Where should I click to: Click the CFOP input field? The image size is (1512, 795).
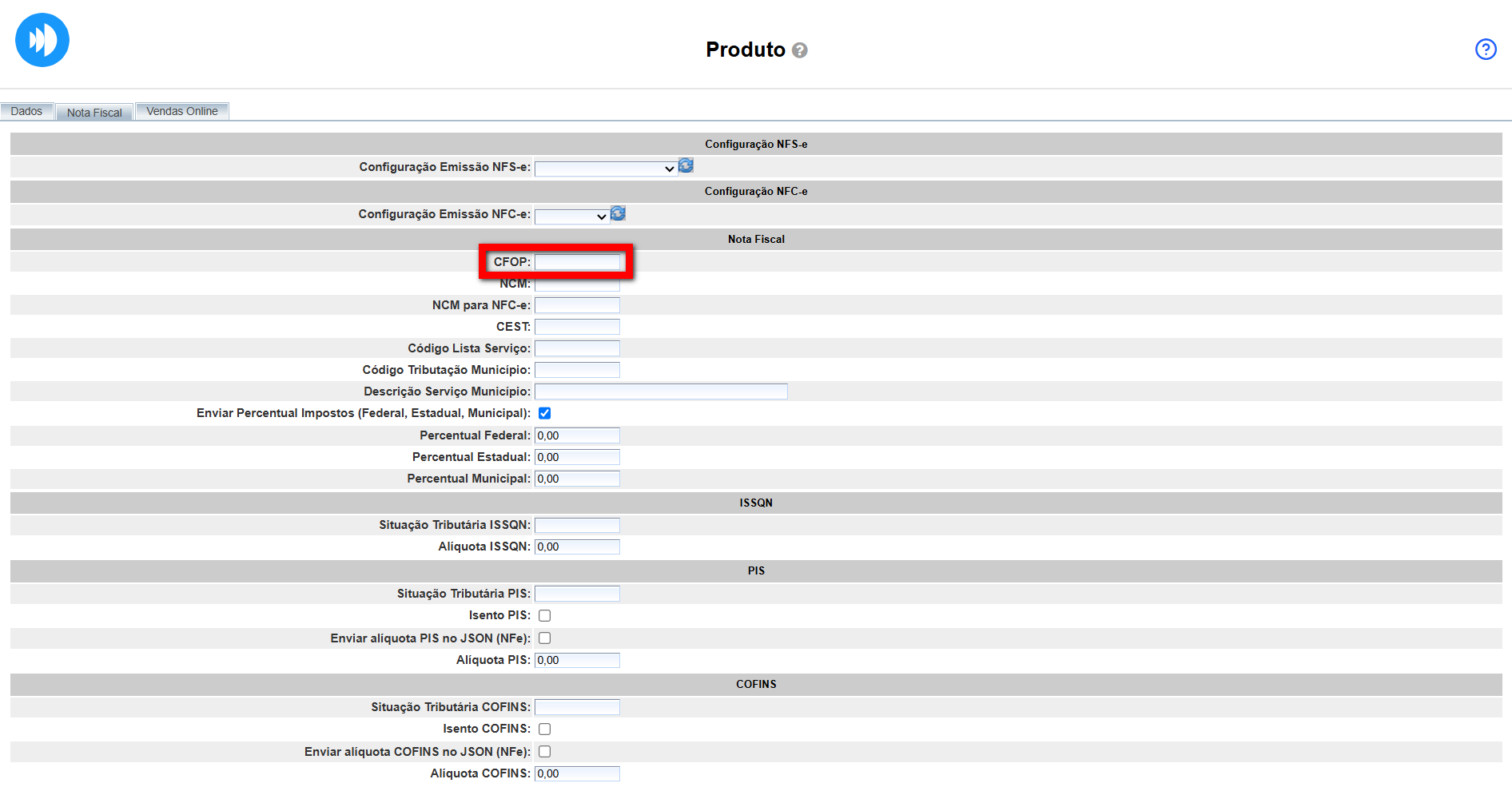click(x=577, y=262)
